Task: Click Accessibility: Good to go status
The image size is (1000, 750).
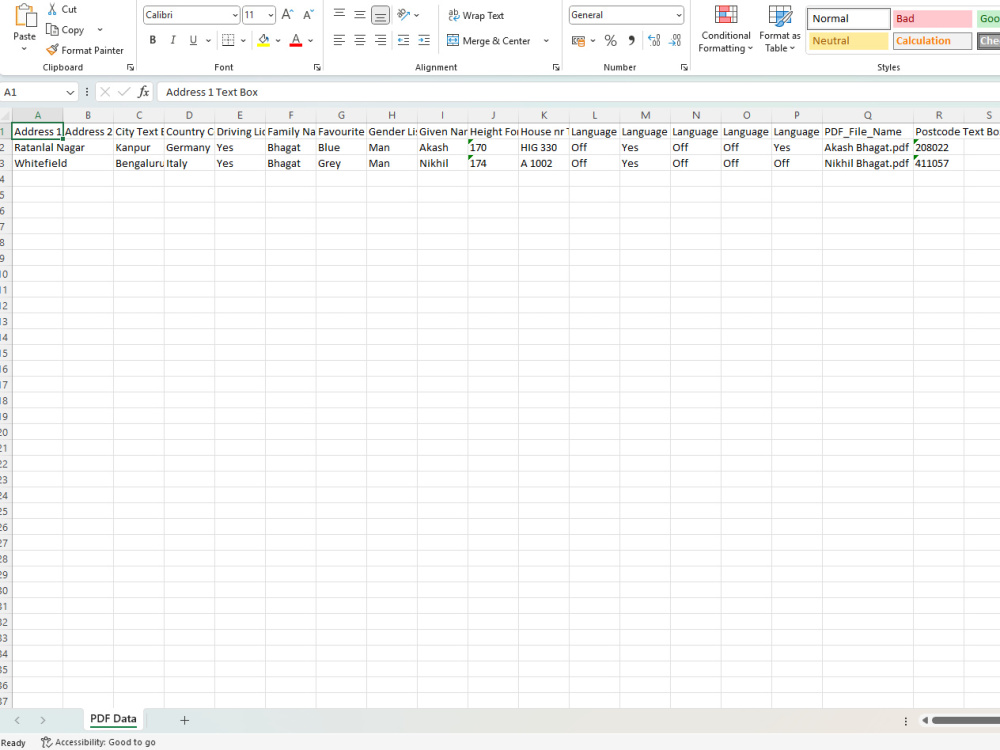Action: (99, 742)
